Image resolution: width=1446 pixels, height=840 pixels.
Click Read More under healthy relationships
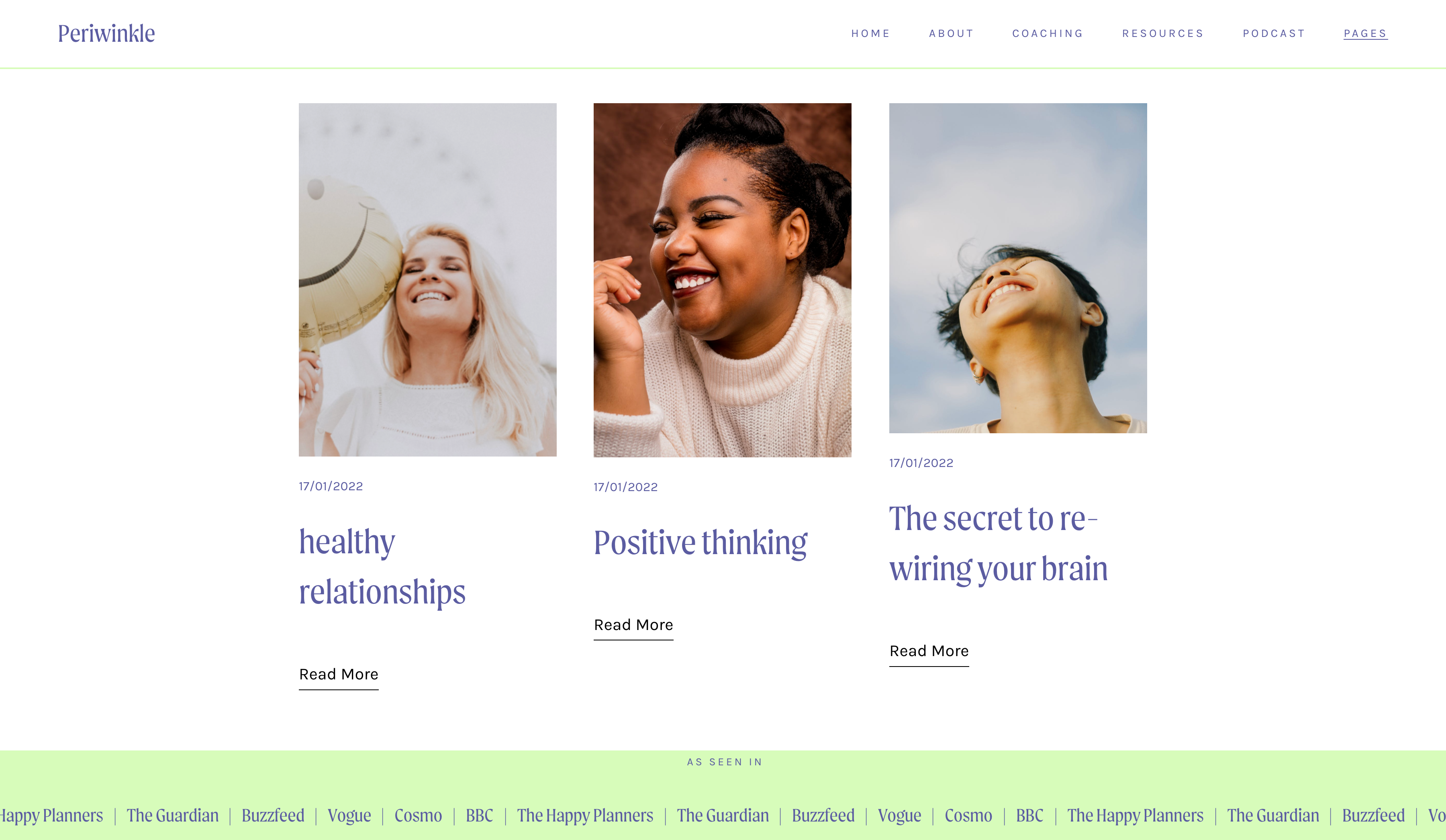point(339,675)
